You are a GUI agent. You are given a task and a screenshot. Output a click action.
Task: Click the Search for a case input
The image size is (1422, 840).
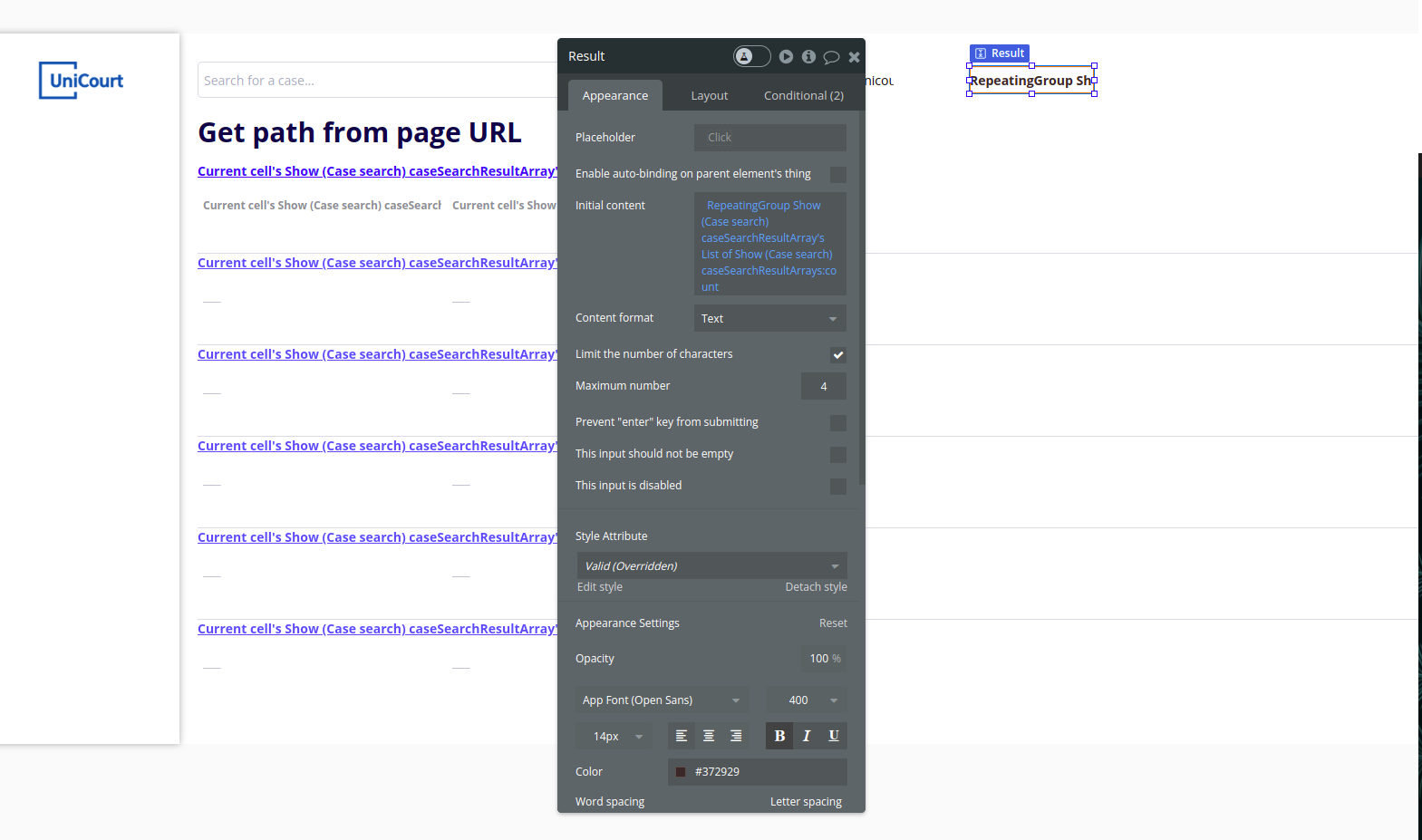(378, 81)
